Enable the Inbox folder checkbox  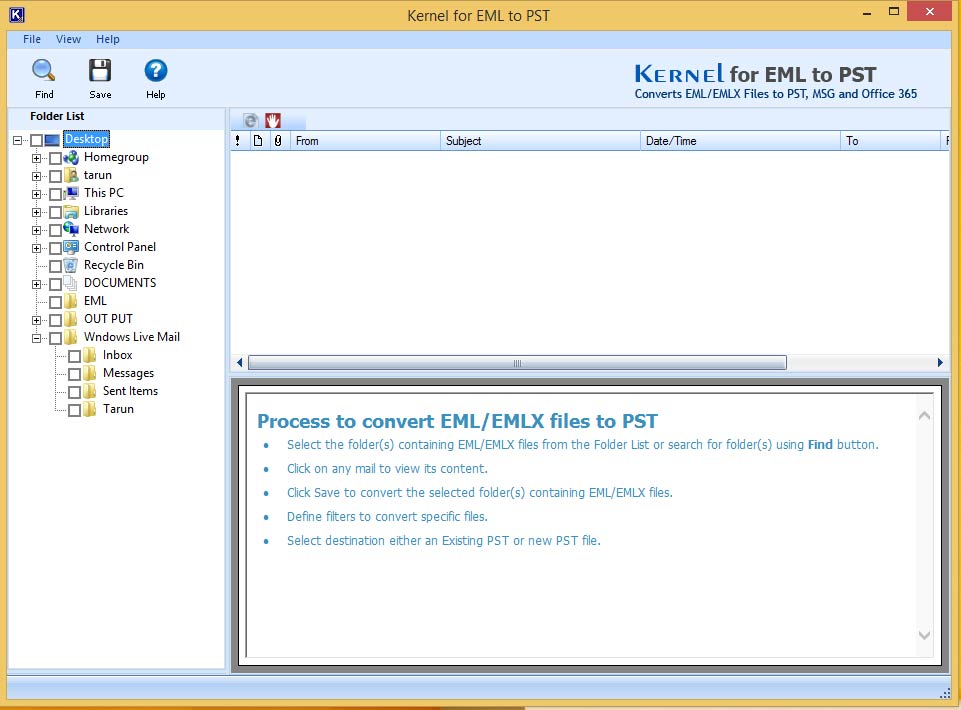(x=74, y=356)
